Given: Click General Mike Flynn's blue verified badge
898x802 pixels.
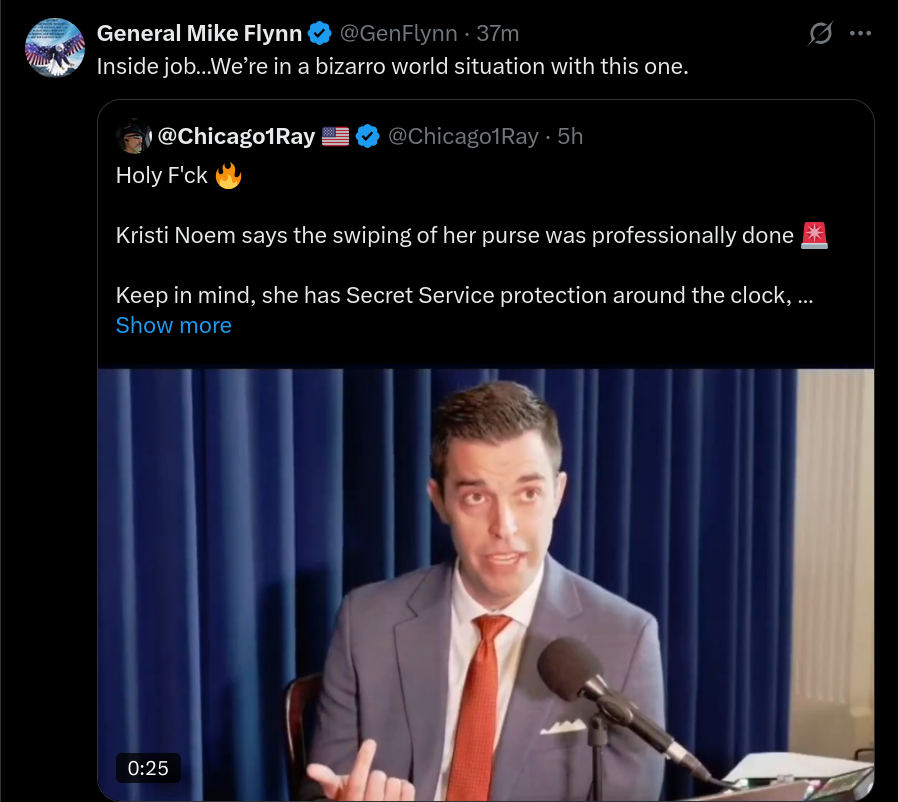Looking at the screenshot, I should click(x=320, y=33).
